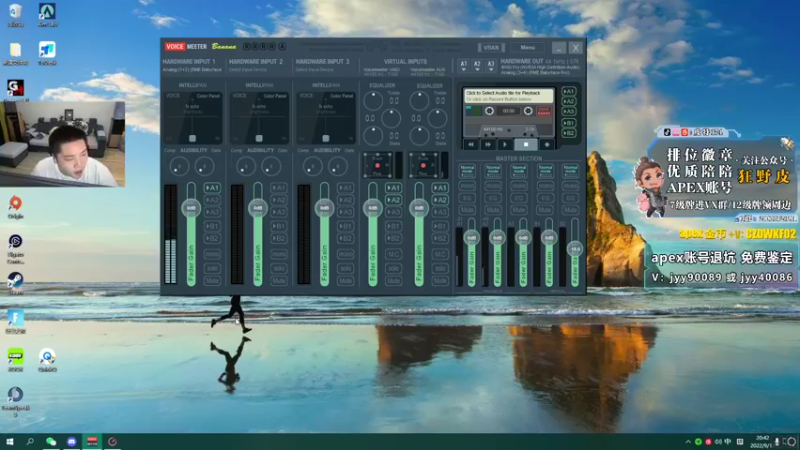
Task: Open WeChat from the taskbar
Action: (51, 441)
